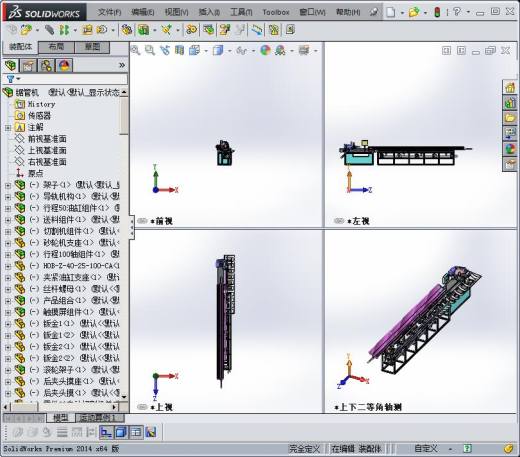Click the Open file button
Viewport: 520px width, 457px height.
click(414, 12)
